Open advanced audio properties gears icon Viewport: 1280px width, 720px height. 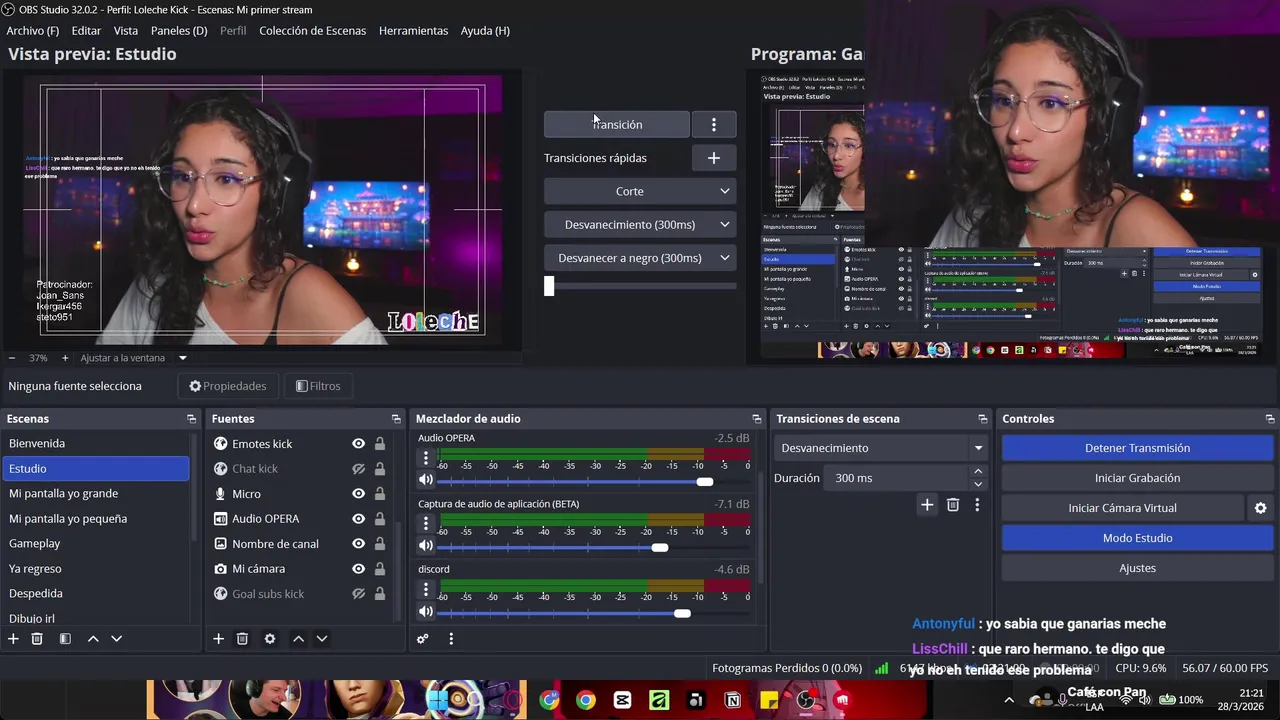tap(423, 638)
